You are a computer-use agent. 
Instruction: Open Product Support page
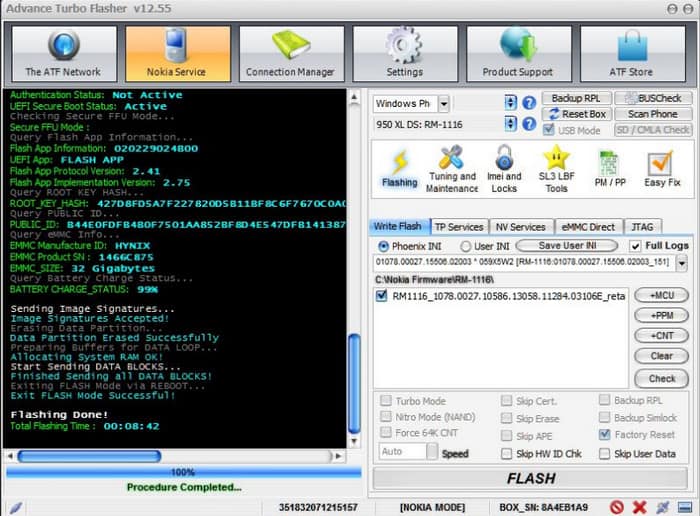(518, 54)
